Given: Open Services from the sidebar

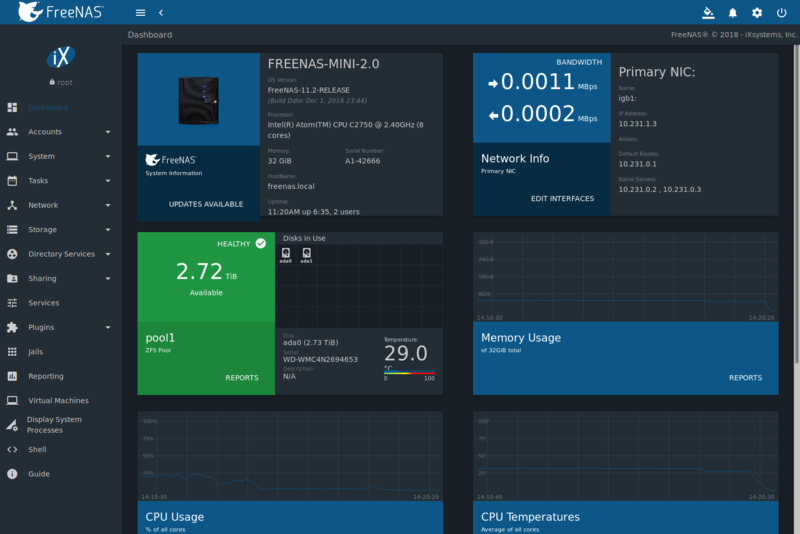Looking at the screenshot, I should click(43, 303).
